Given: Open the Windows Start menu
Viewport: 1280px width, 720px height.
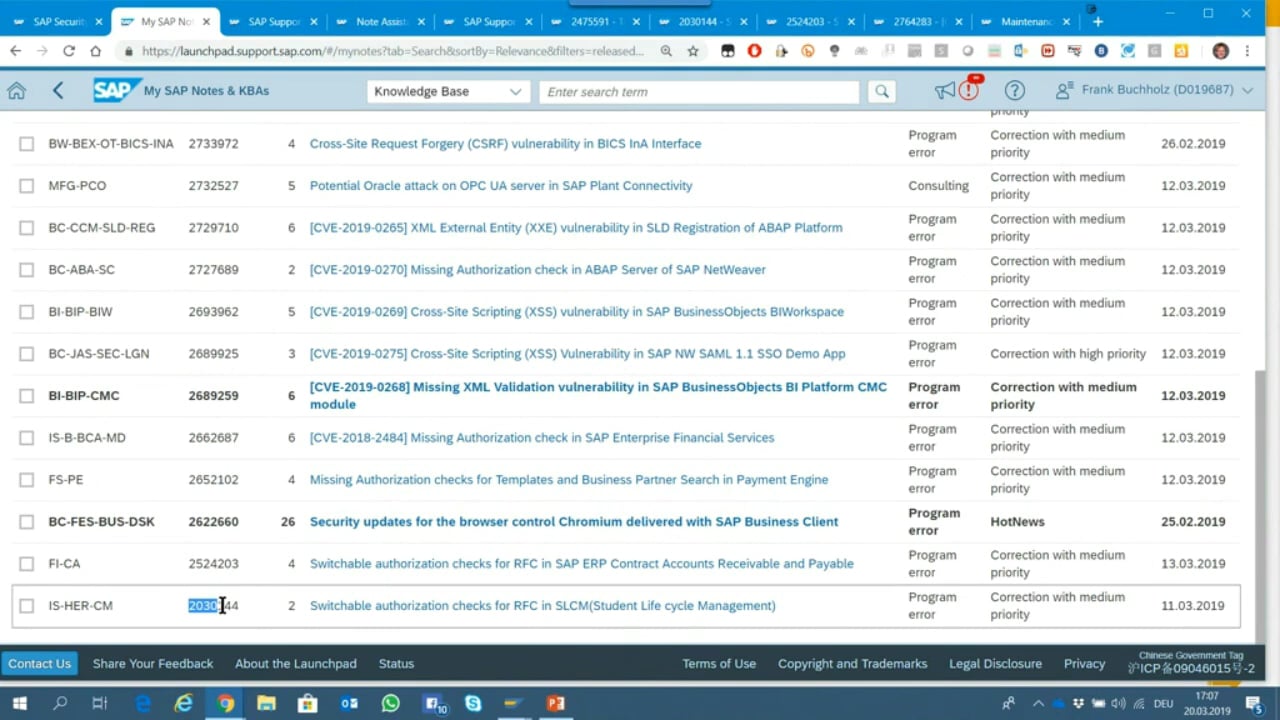Looking at the screenshot, I should click(x=19, y=703).
